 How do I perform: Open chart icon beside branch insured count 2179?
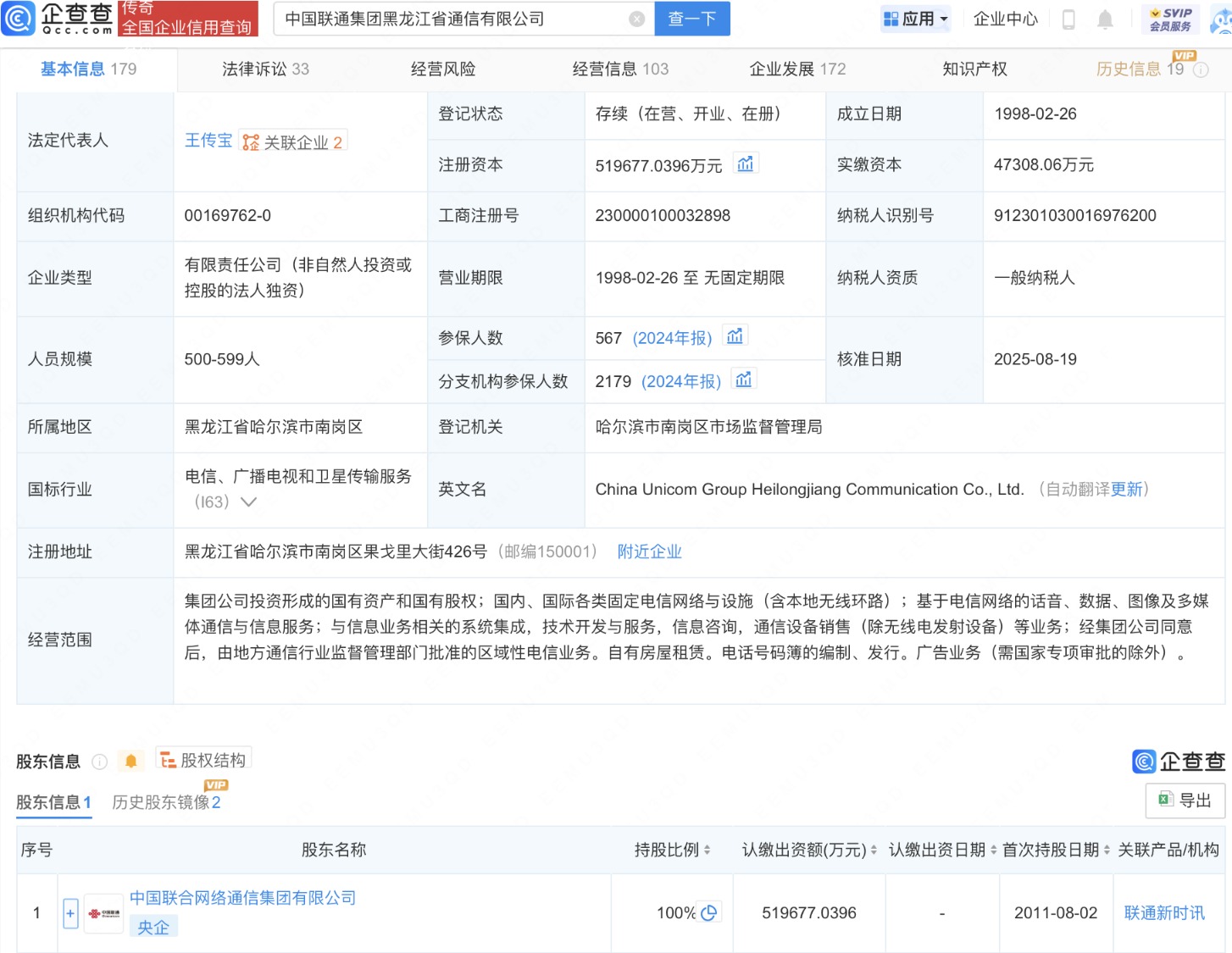(x=743, y=380)
